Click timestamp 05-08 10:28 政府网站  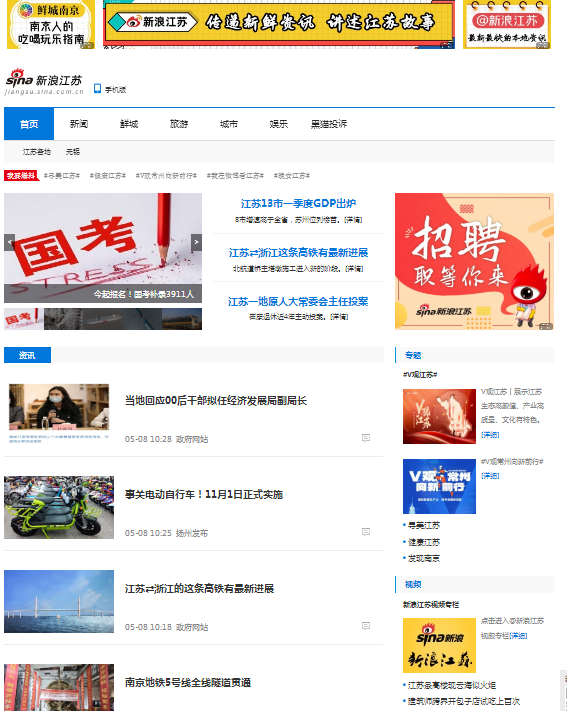[166, 439]
